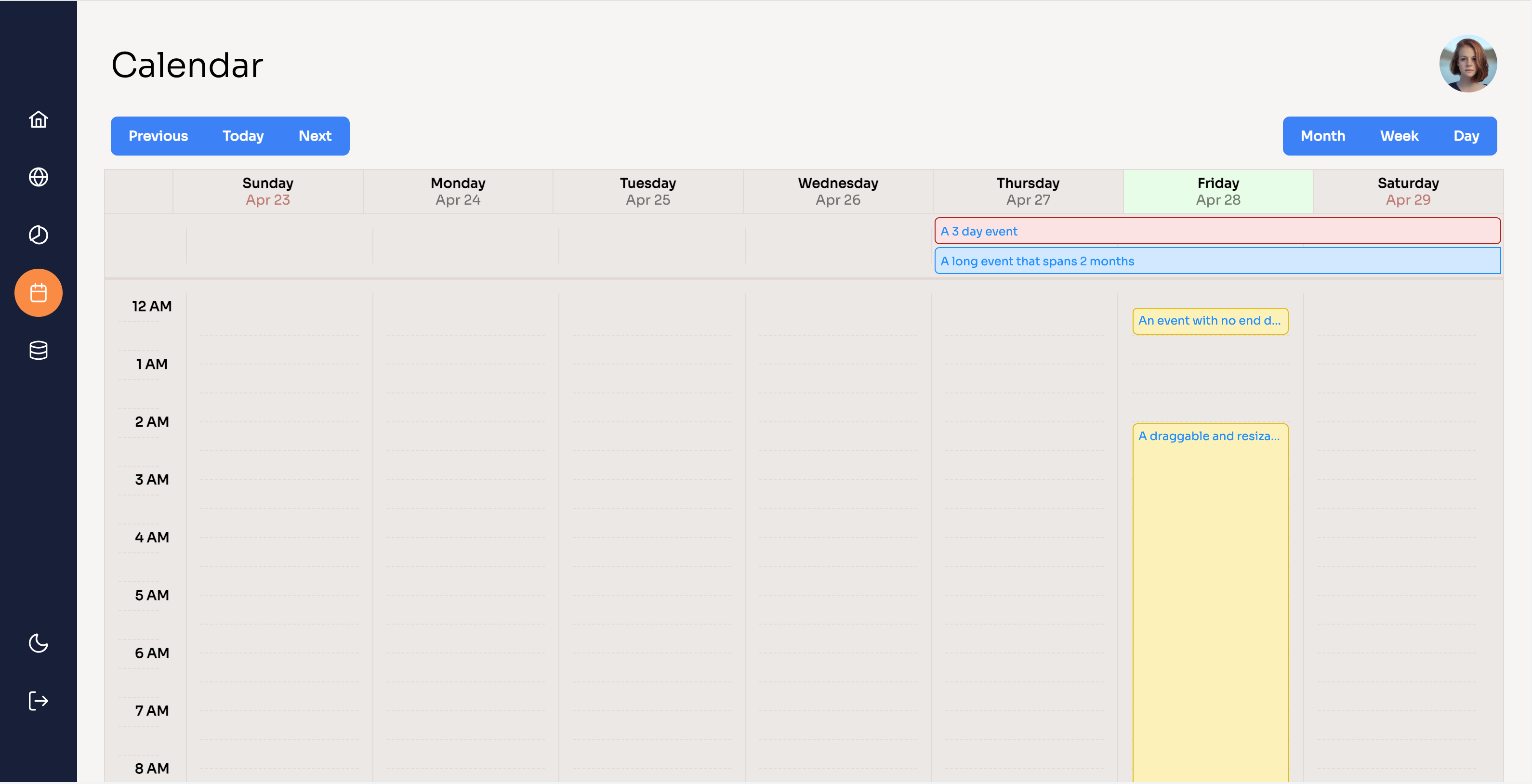Open the user profile avatar
Viewport: 1532px width, 784px height.
coord(1468,64)
